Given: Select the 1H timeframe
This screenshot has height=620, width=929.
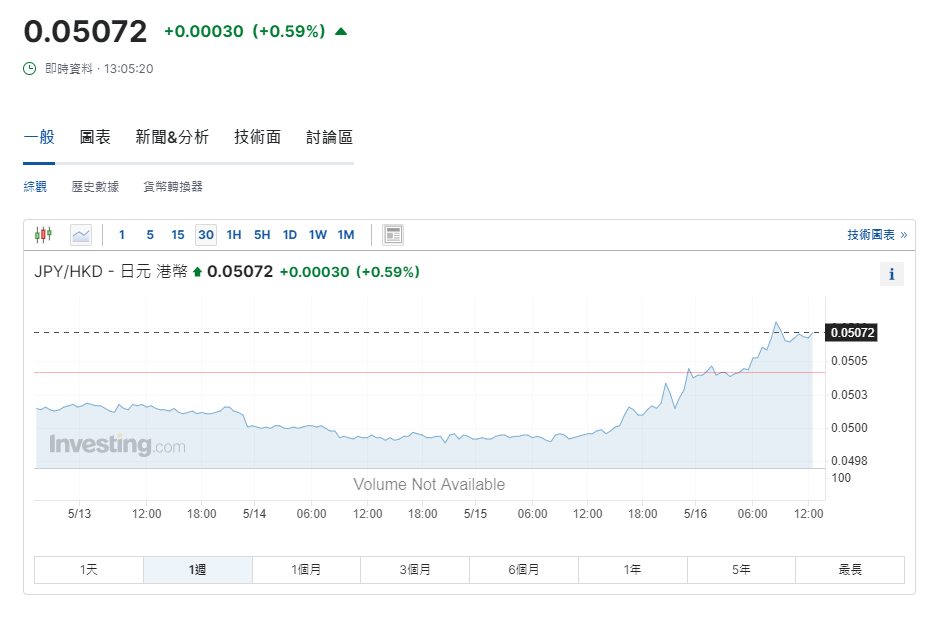Looking at the screenshot, I should tap(233, 234).
